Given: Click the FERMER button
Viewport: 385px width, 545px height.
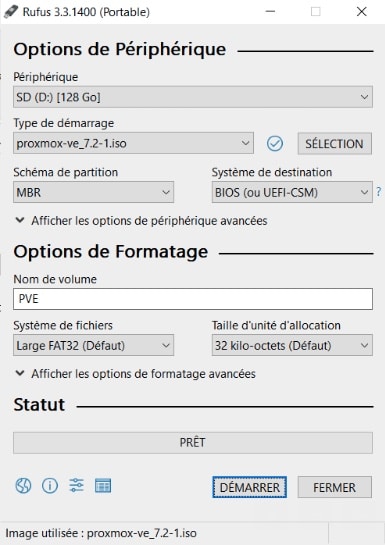Looking at the screenshot, I should click(335, 487).
